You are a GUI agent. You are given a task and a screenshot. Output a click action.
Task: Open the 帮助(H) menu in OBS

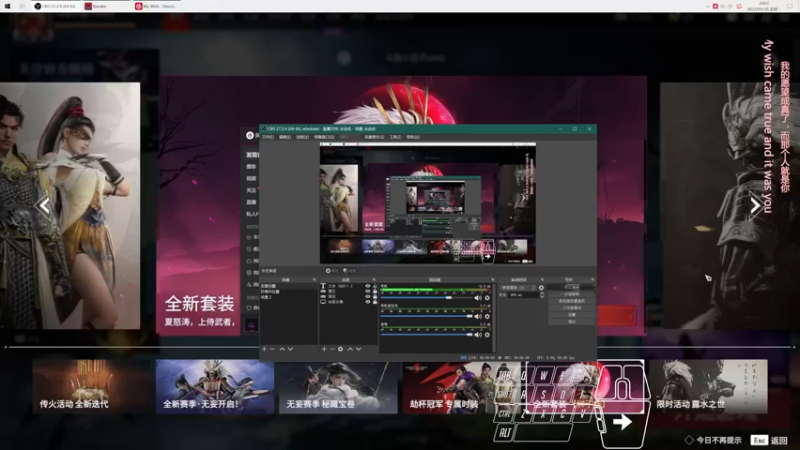[x=413, y=137]
